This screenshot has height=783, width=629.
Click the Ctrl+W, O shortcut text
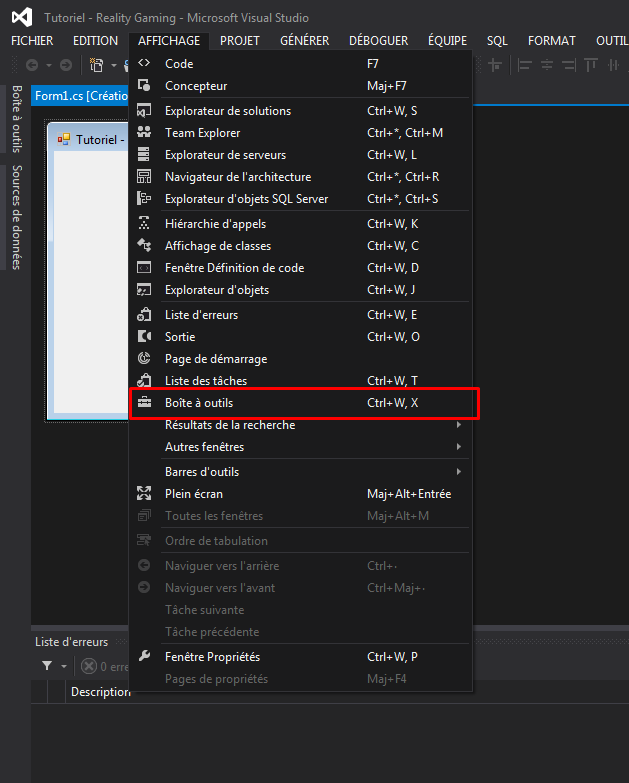[393, 337]
